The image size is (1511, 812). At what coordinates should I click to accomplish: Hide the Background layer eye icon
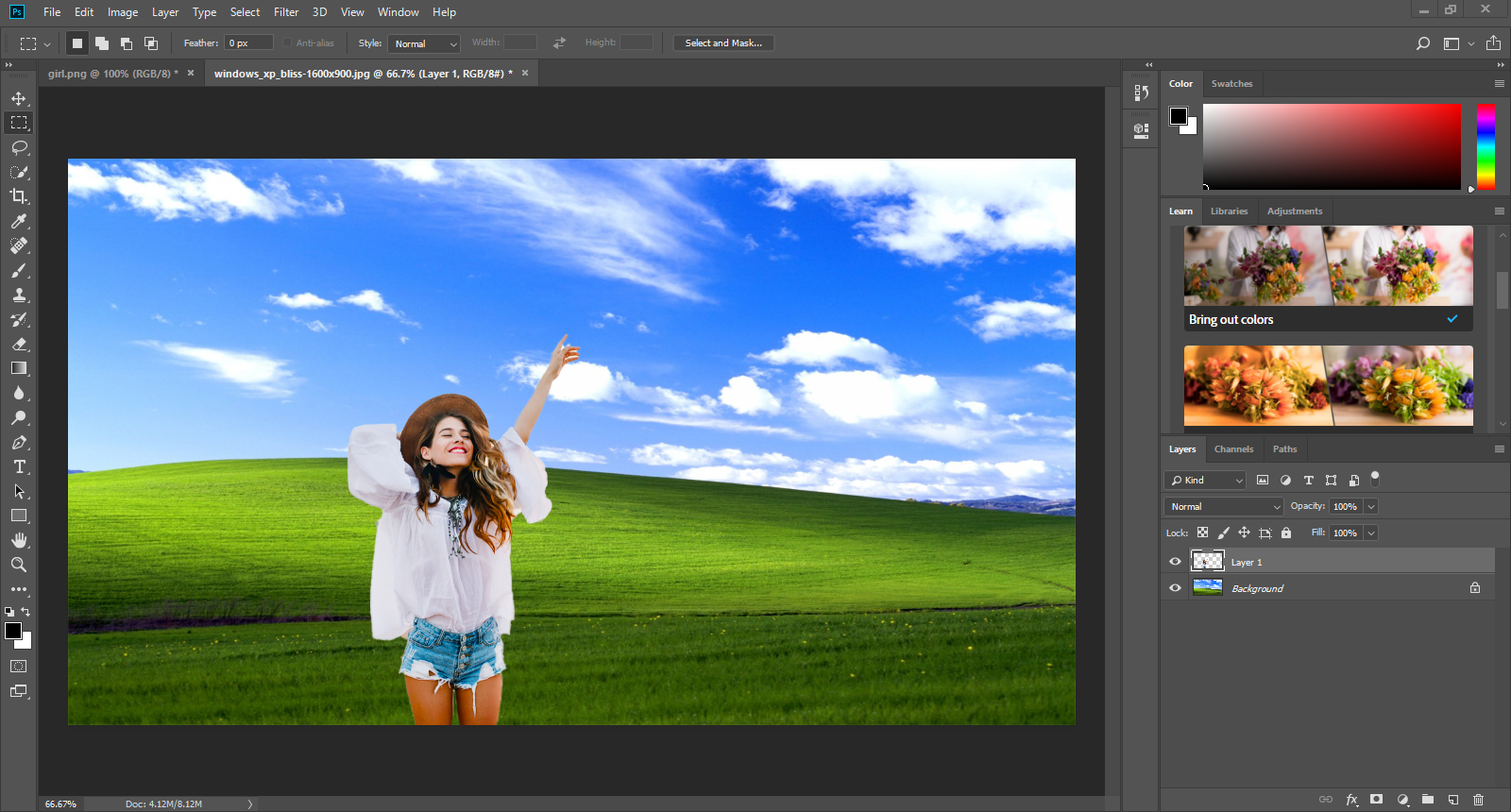coord(1176,588)
